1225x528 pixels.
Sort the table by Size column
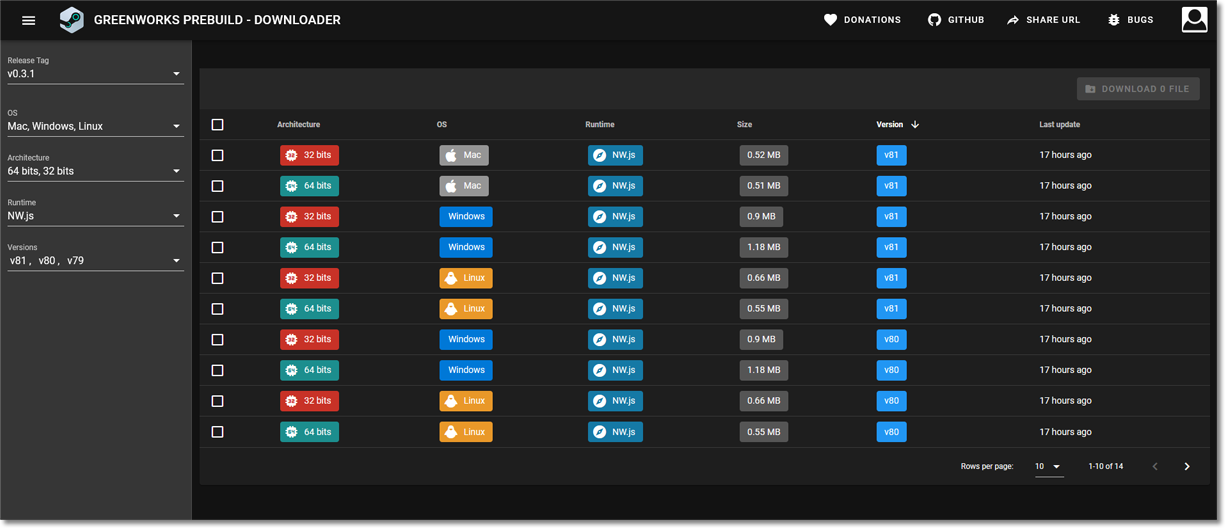coord(744,125)
